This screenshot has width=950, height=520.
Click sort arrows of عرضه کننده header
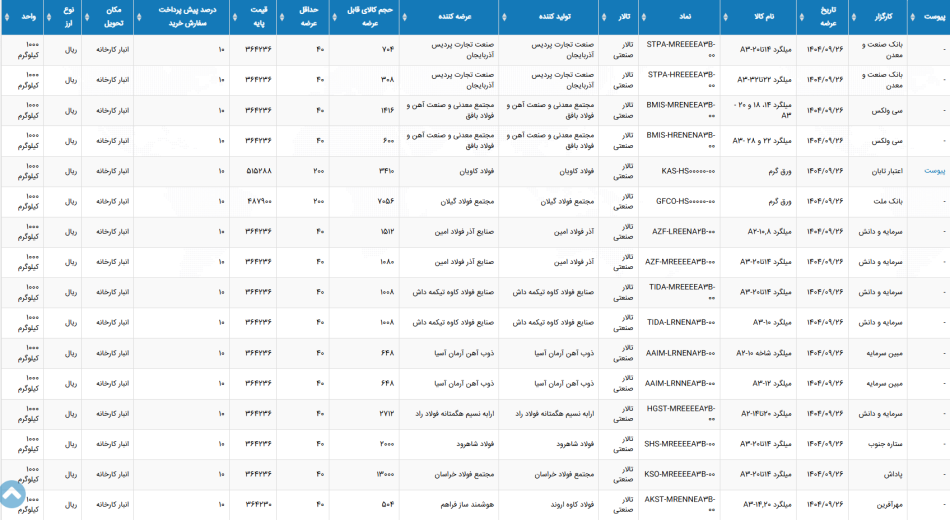(405, 17)
